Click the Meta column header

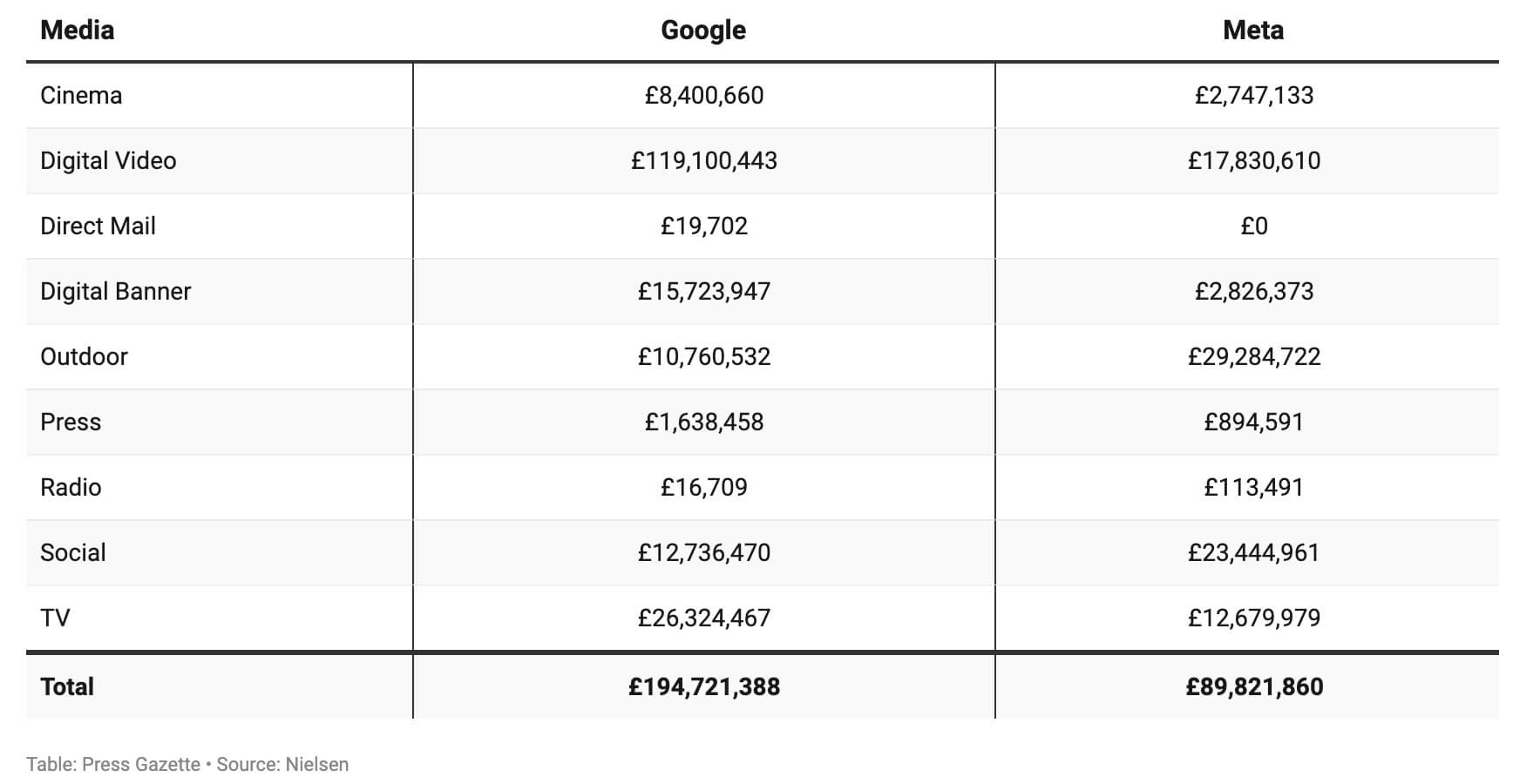coord(1253,30)
